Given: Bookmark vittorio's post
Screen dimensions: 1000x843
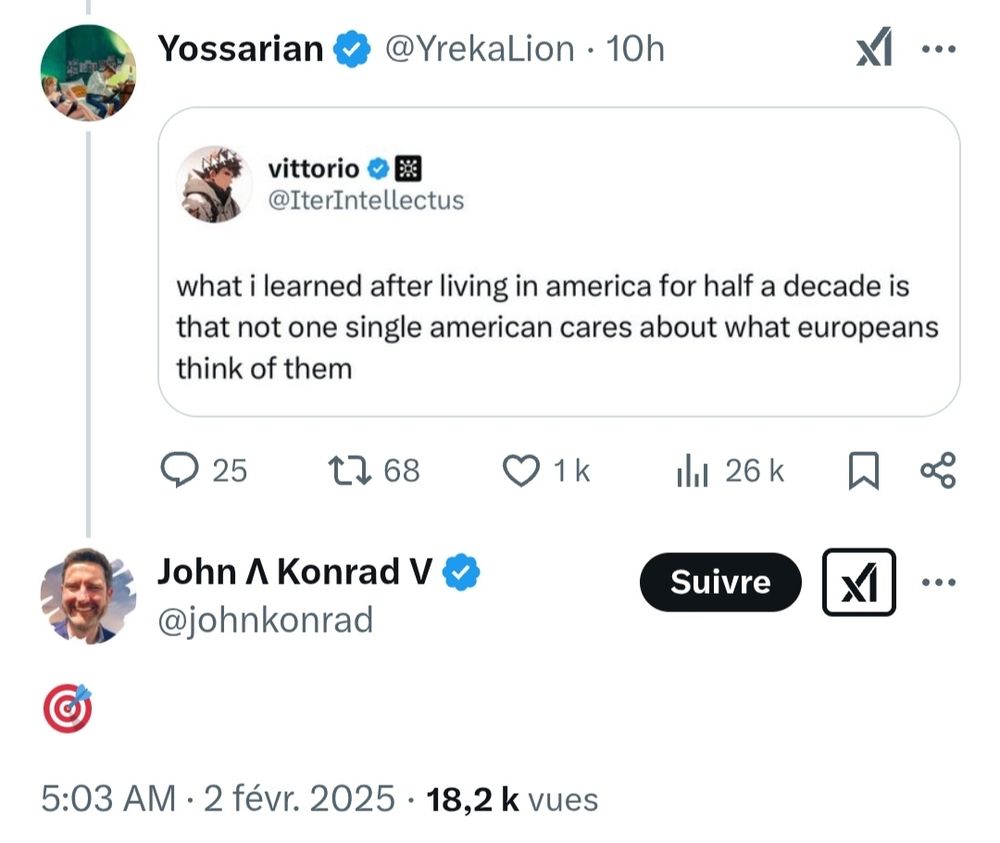Looking at the screenshot, I should [x=863, y=470].
